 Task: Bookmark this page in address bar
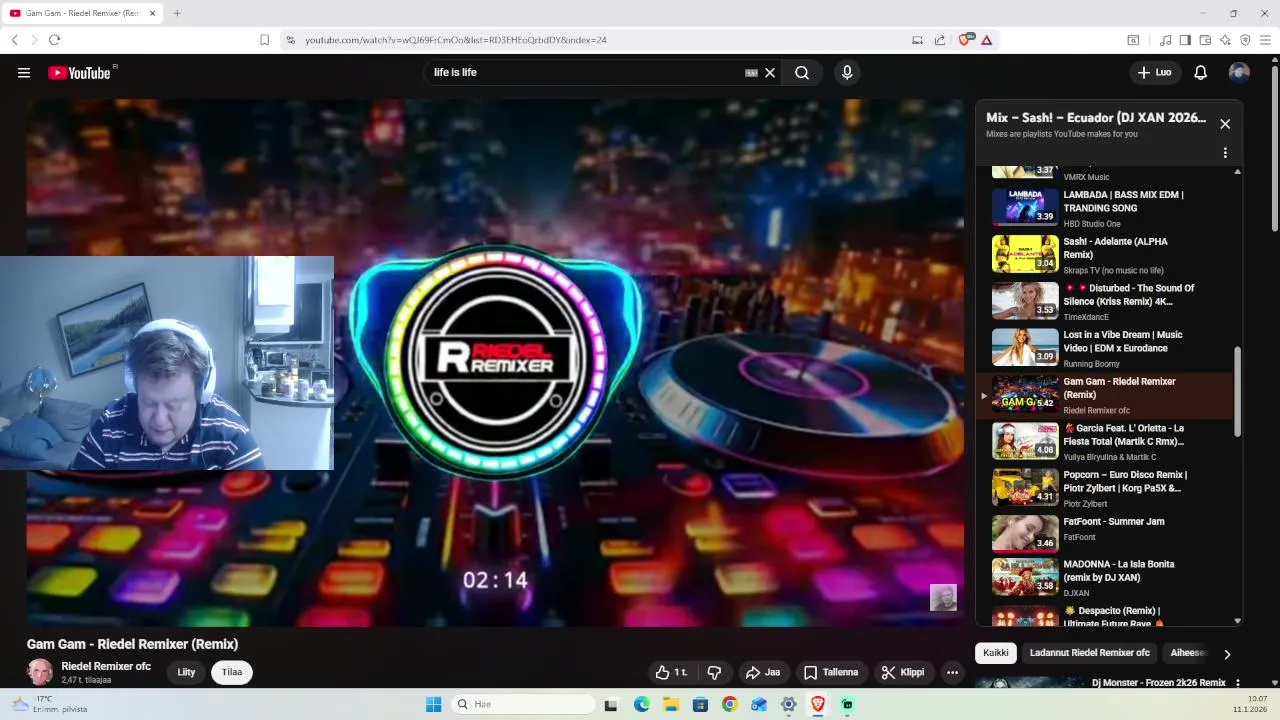click(264, 40)
